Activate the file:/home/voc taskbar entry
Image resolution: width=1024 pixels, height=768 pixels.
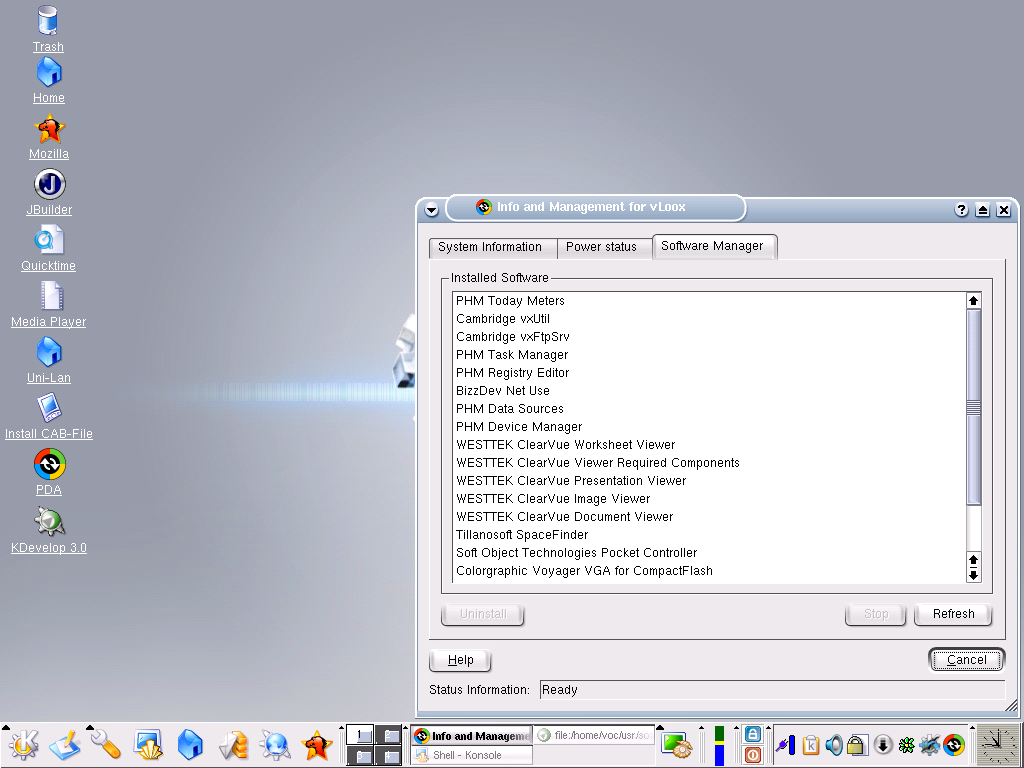click(x=594, y=735)
